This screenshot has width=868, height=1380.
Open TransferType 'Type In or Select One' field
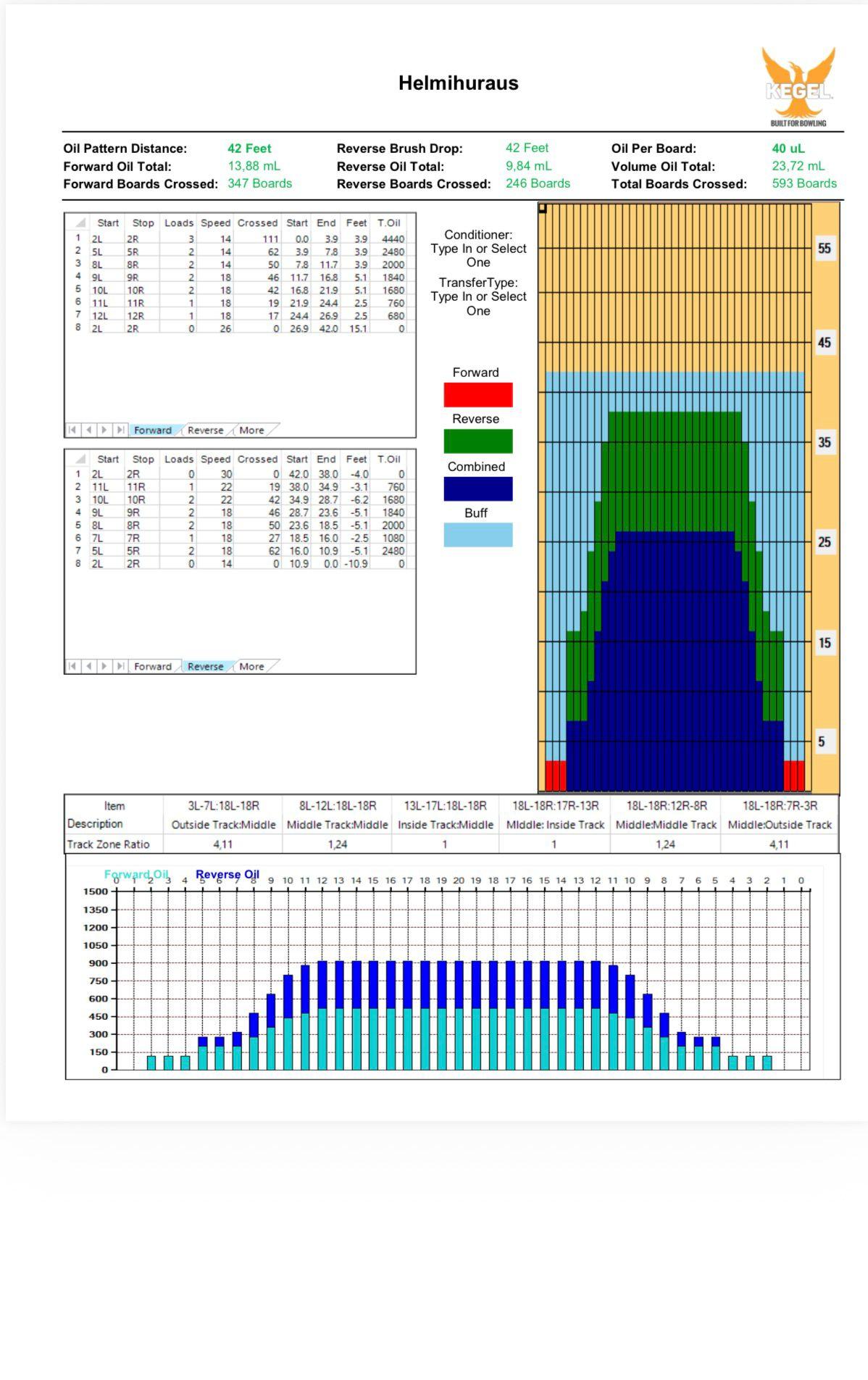pyautogui.click(x=478, y=304)
